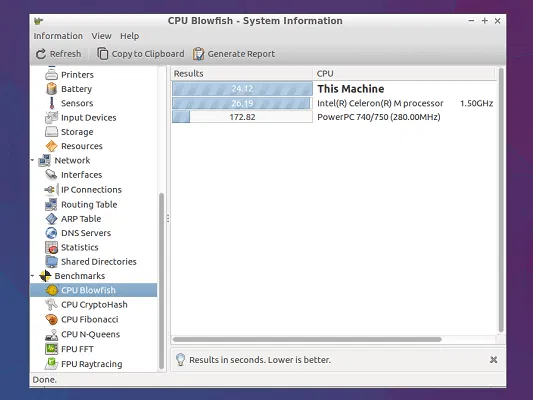Open the Interfaces icon
The height and width of the screenshot is (400, 533).
(x=51, y=175)
